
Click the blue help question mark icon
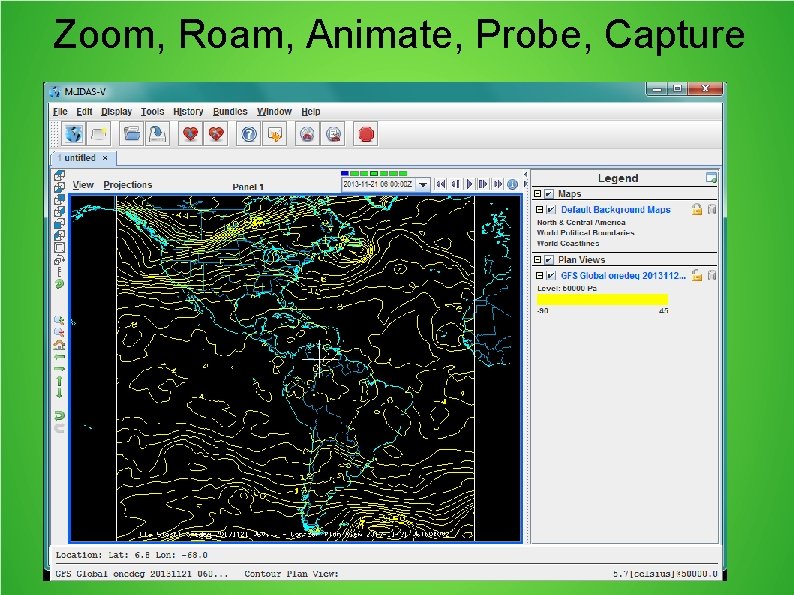click(x=249, y=134)
